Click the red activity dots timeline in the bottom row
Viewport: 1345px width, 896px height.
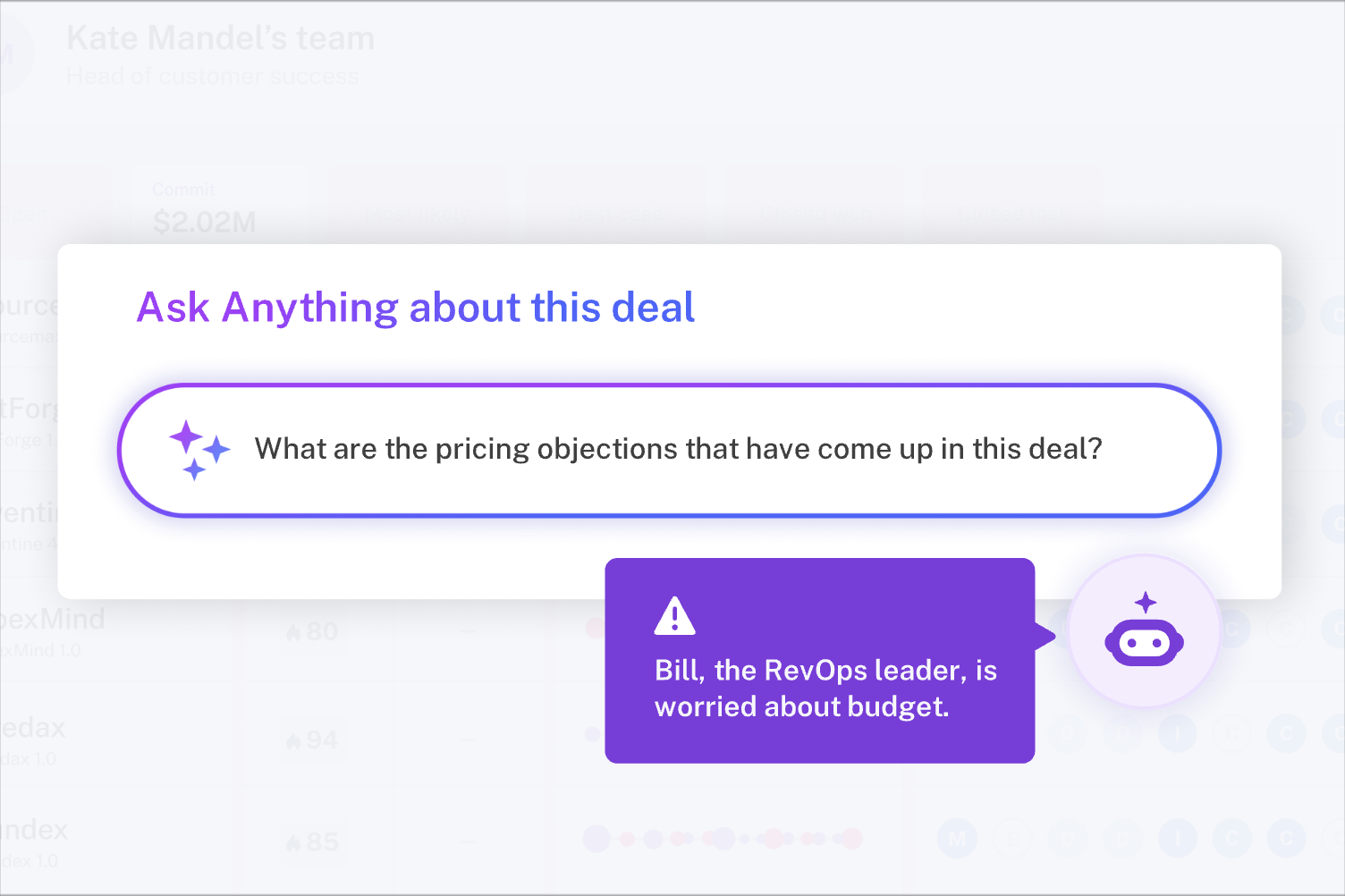[723, 839]
